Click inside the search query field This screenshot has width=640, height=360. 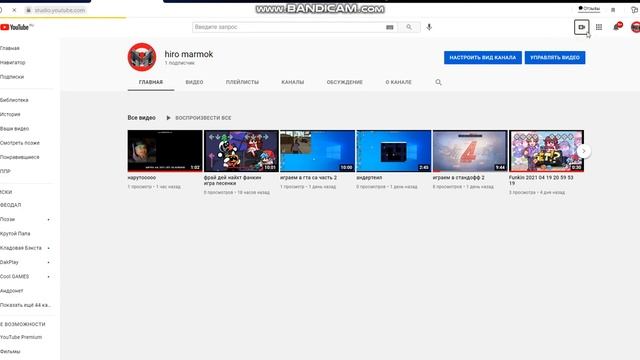288,27
